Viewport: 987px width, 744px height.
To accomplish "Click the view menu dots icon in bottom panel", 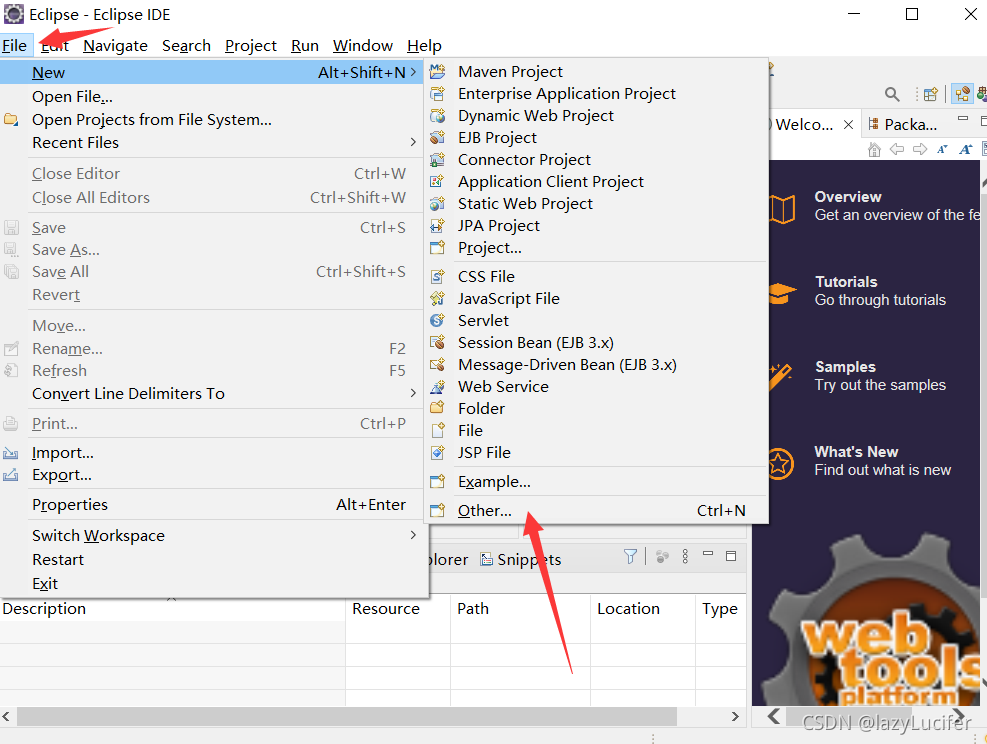I will pyautogui.click(x=685, y=556).
